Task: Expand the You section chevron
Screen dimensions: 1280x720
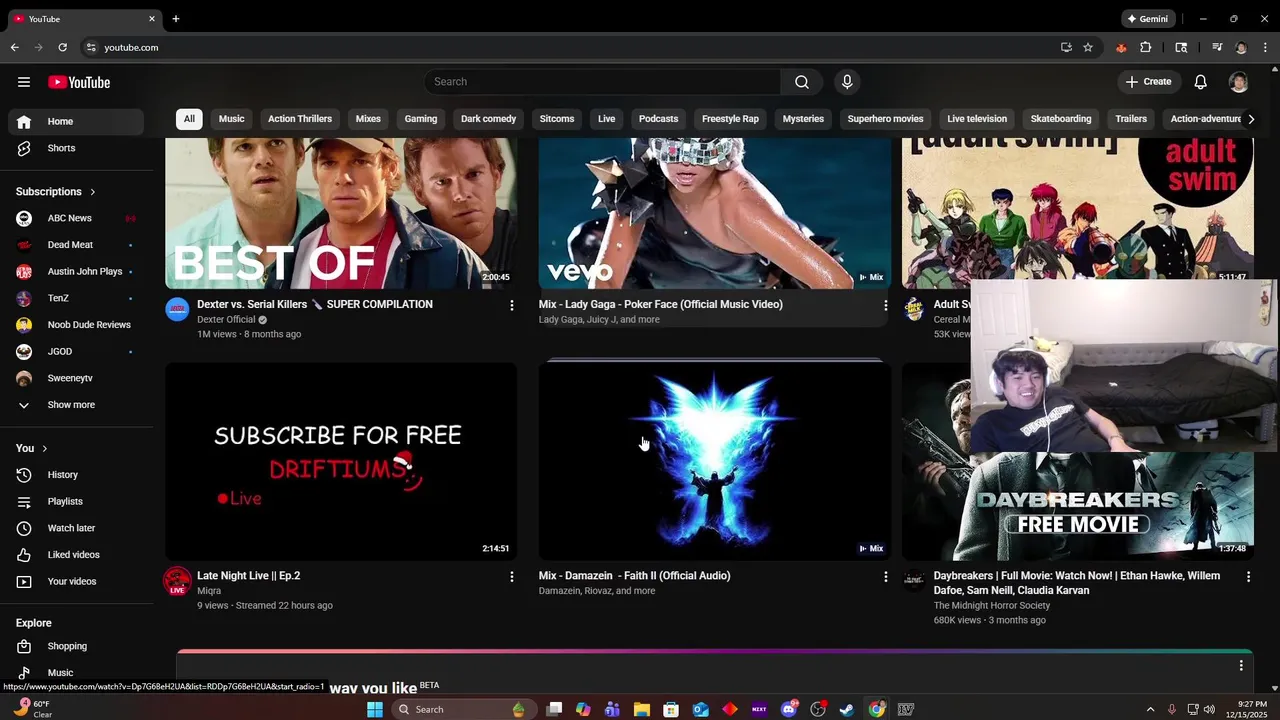Action: coord(44,448)
